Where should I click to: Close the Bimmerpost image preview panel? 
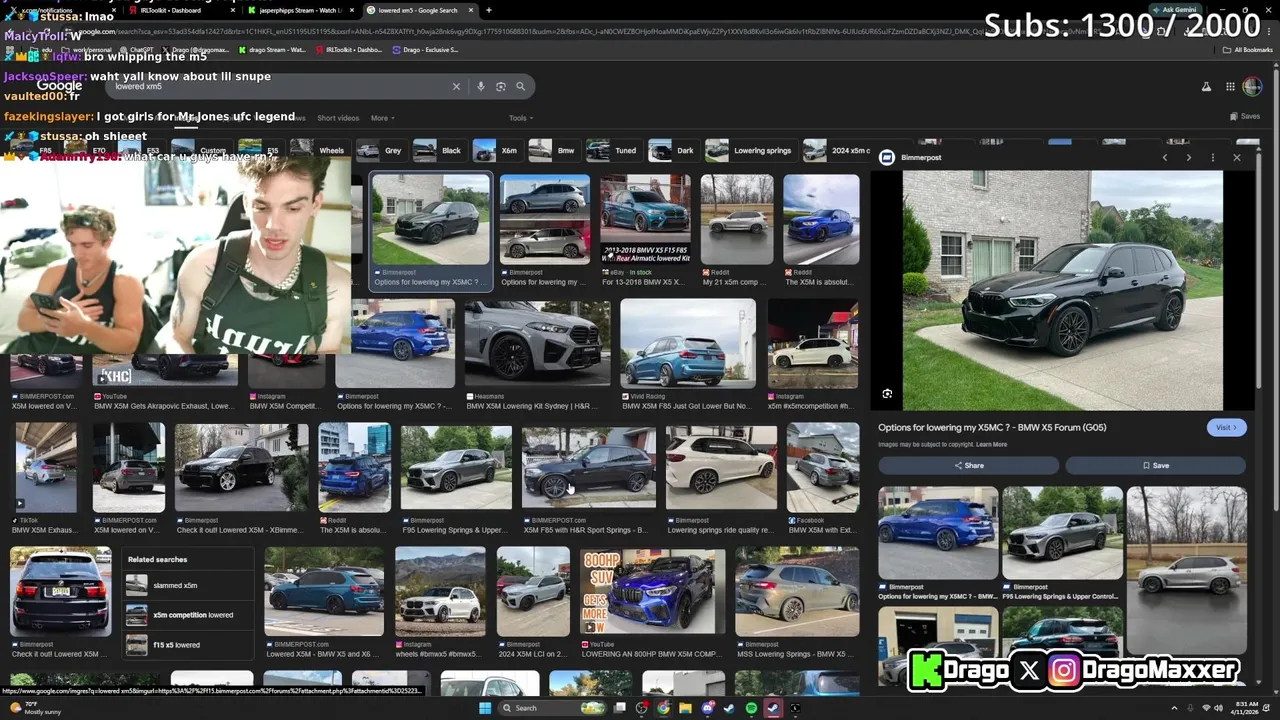click(x=1237, y=157)
